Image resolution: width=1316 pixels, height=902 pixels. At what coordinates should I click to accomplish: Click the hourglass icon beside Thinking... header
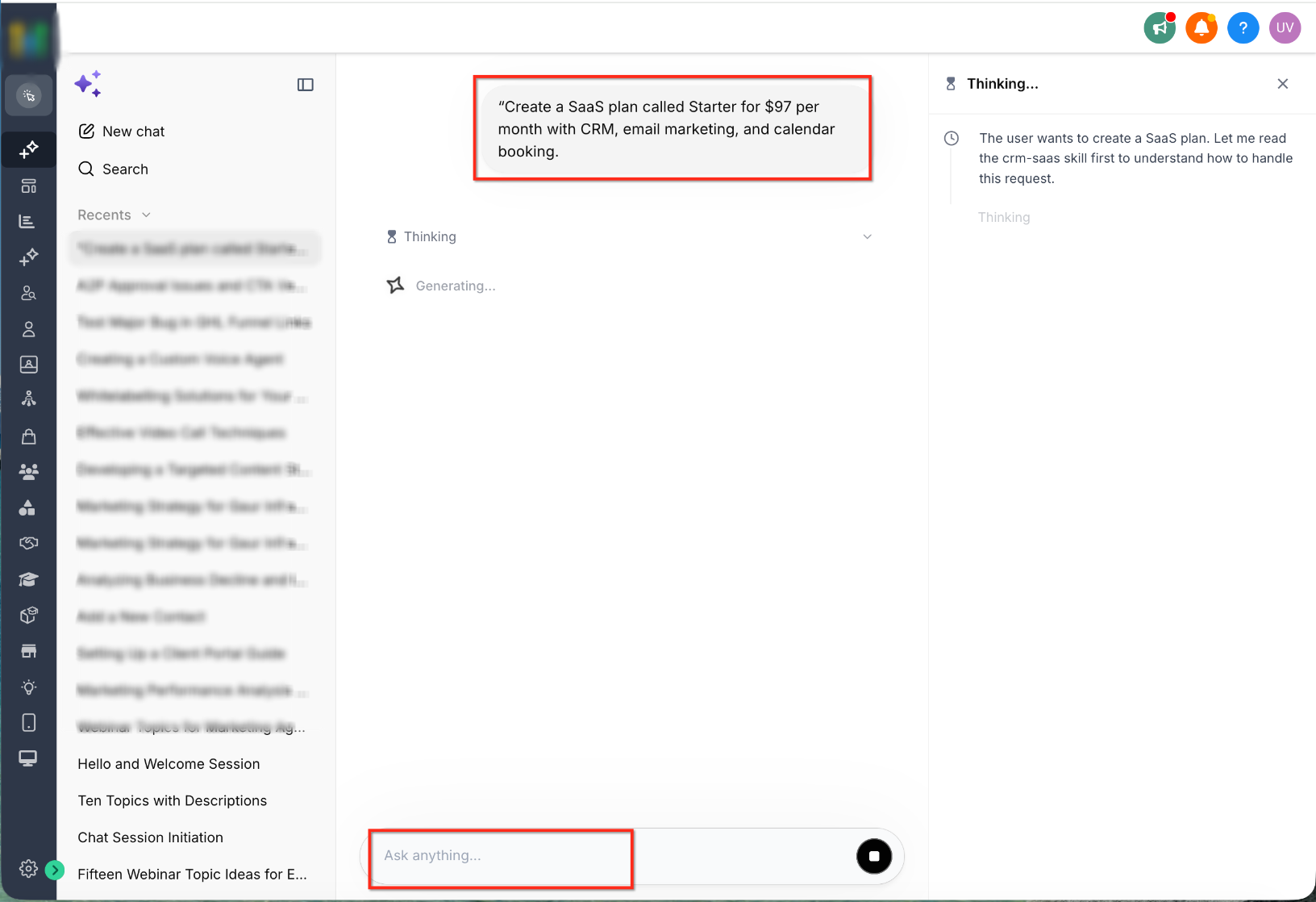point(951,84)
